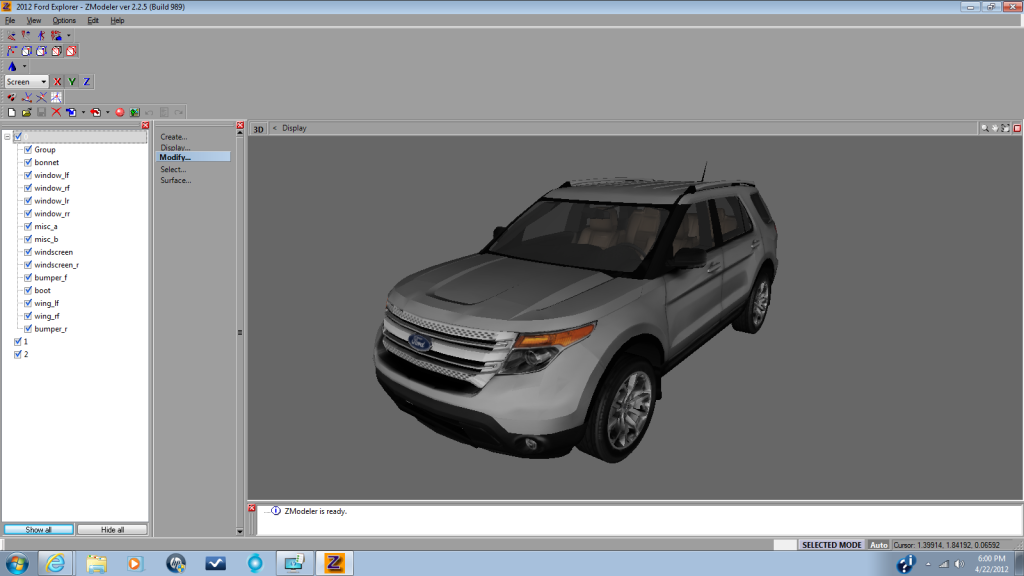Click the viewport zoom magnifier icon
Viewport: 1024px width, 576px height.
tap(984, 128)
